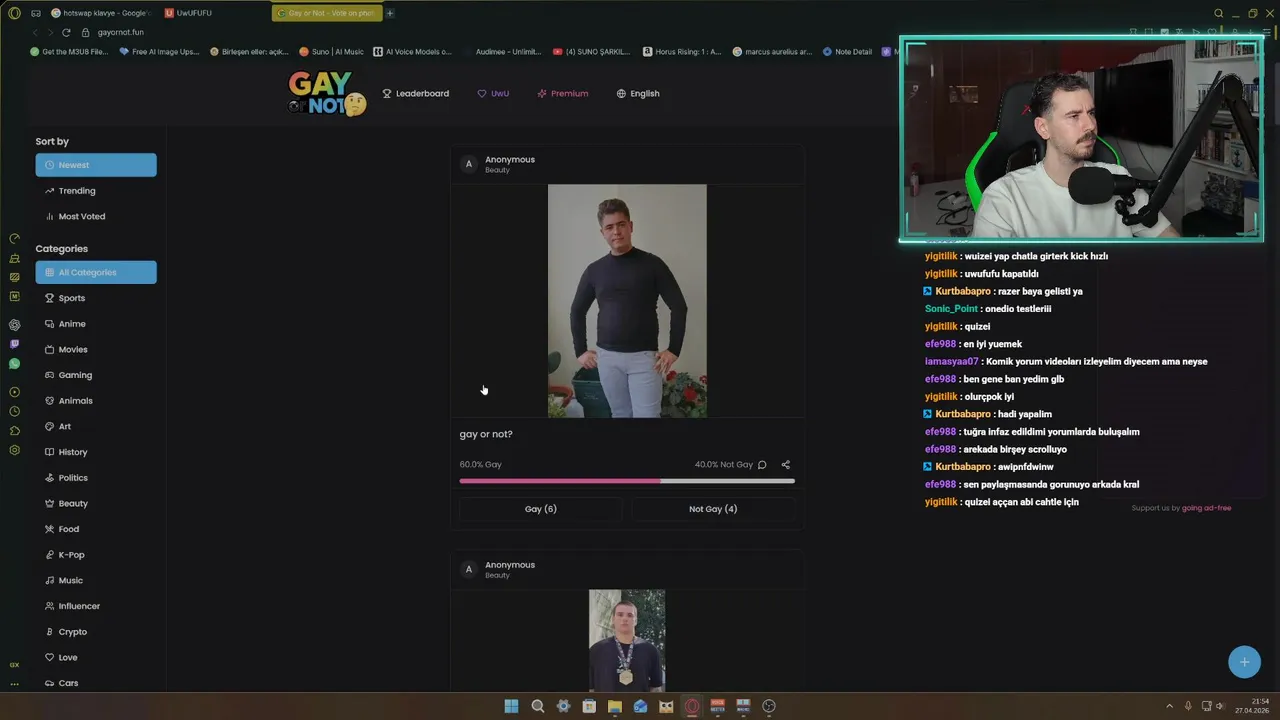Open the Premium page
The width and height of the screenshot is (1280, 720).
coord(562,93)
